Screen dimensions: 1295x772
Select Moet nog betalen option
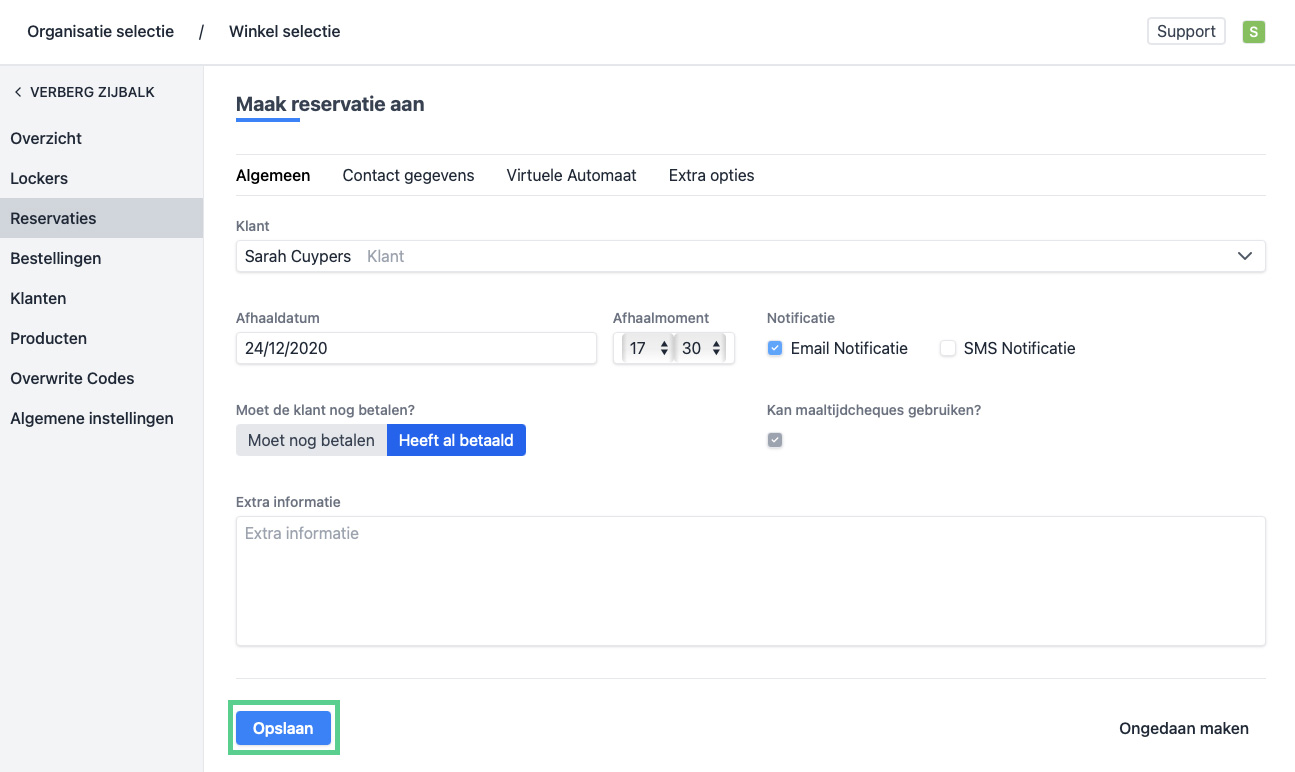click(311, 440)
